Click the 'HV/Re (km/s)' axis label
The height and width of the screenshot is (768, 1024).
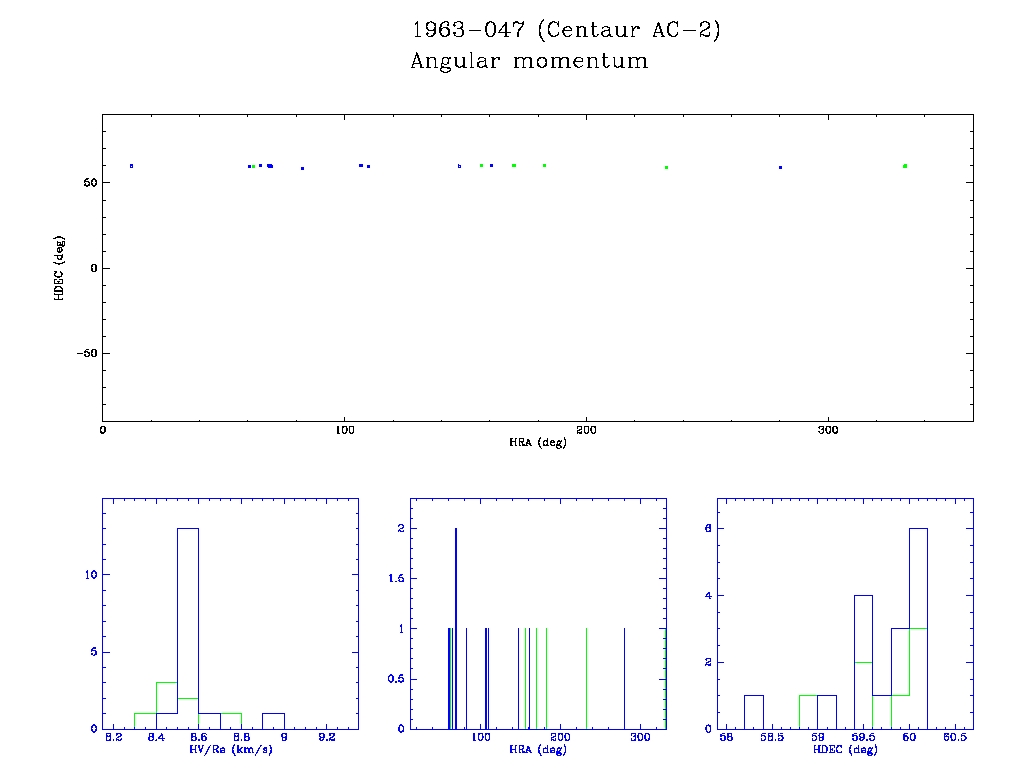(231, 750)
